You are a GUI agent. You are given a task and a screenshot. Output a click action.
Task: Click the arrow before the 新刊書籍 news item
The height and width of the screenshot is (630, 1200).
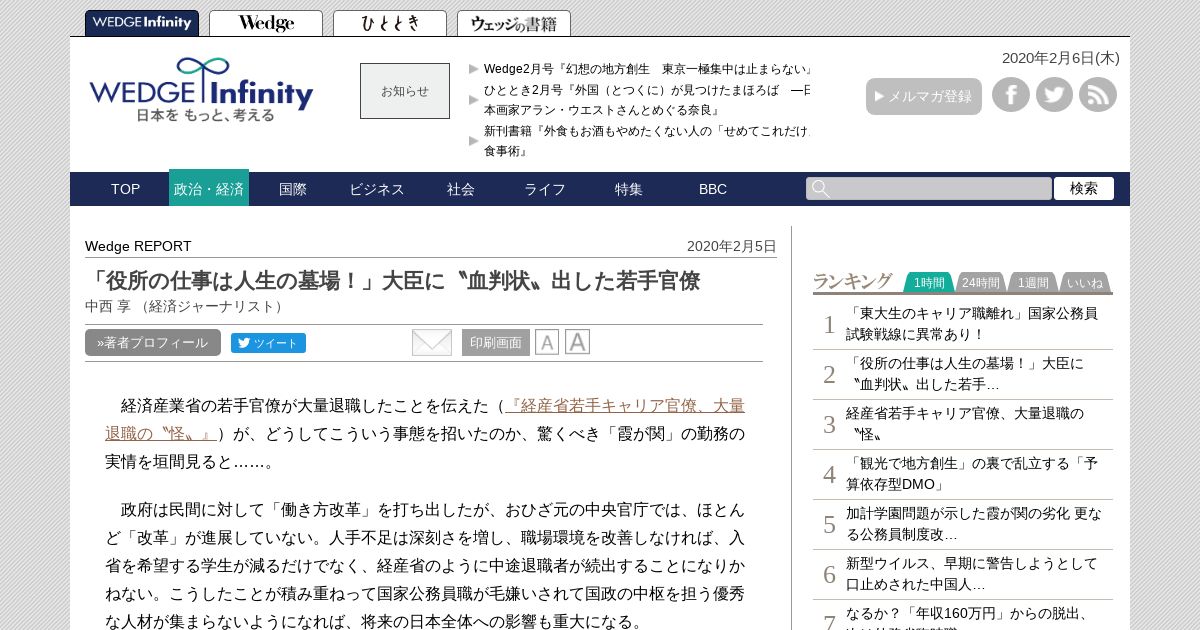[474, 141]
